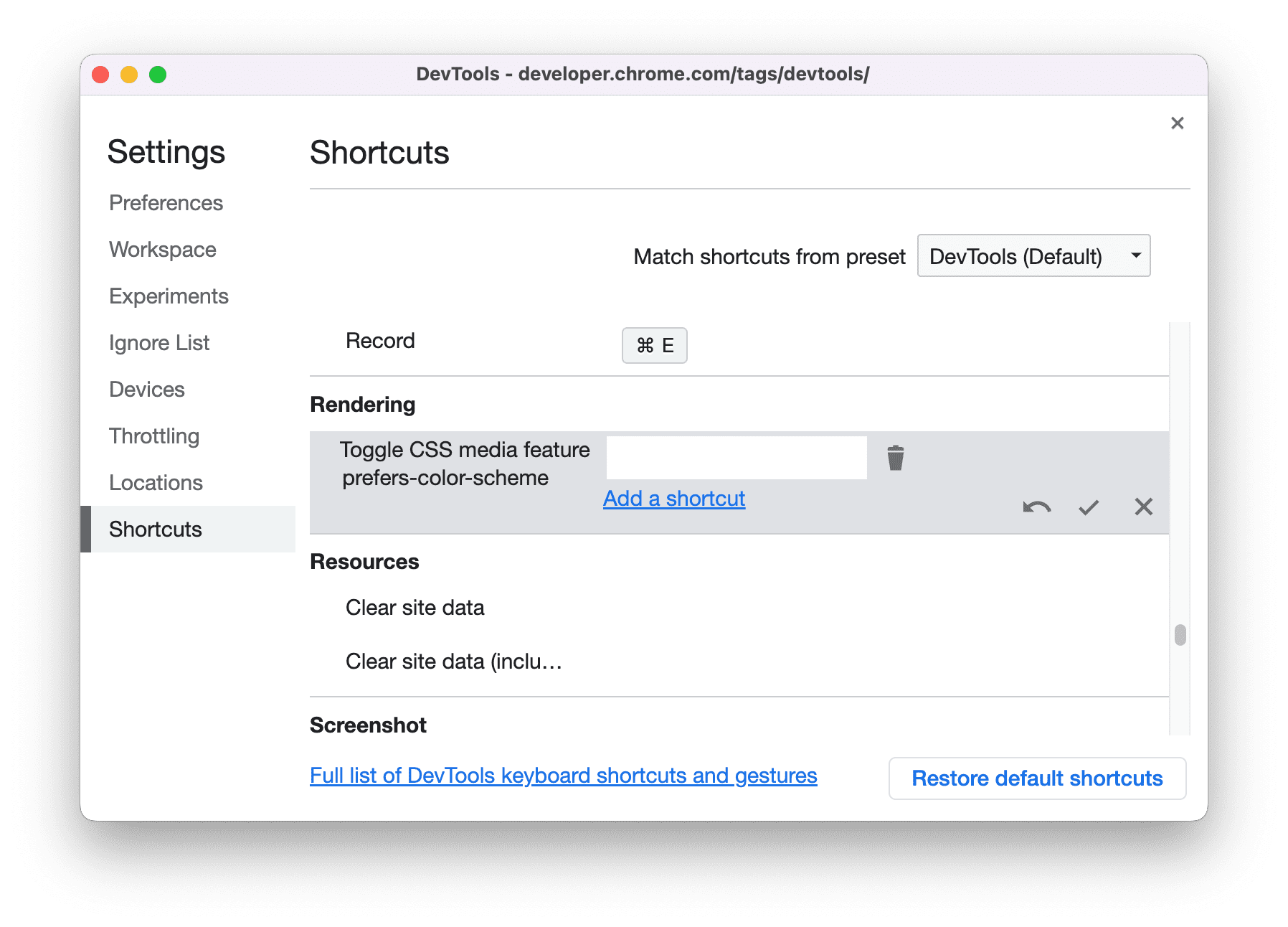1288x927 pixels.
Task: Open full list of DevTools keyboard shortcuts
Action: pos(562,776)
